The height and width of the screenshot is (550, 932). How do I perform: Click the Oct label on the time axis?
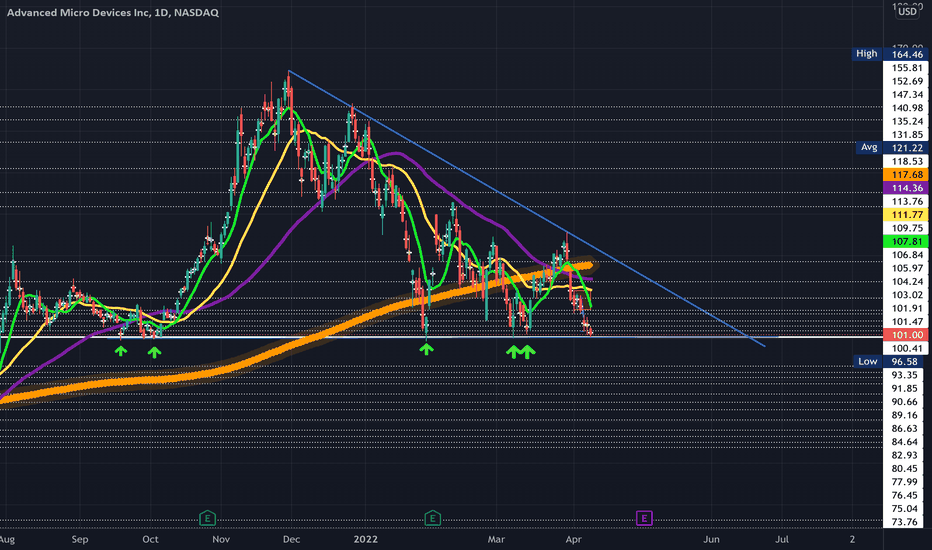point(150,539)
